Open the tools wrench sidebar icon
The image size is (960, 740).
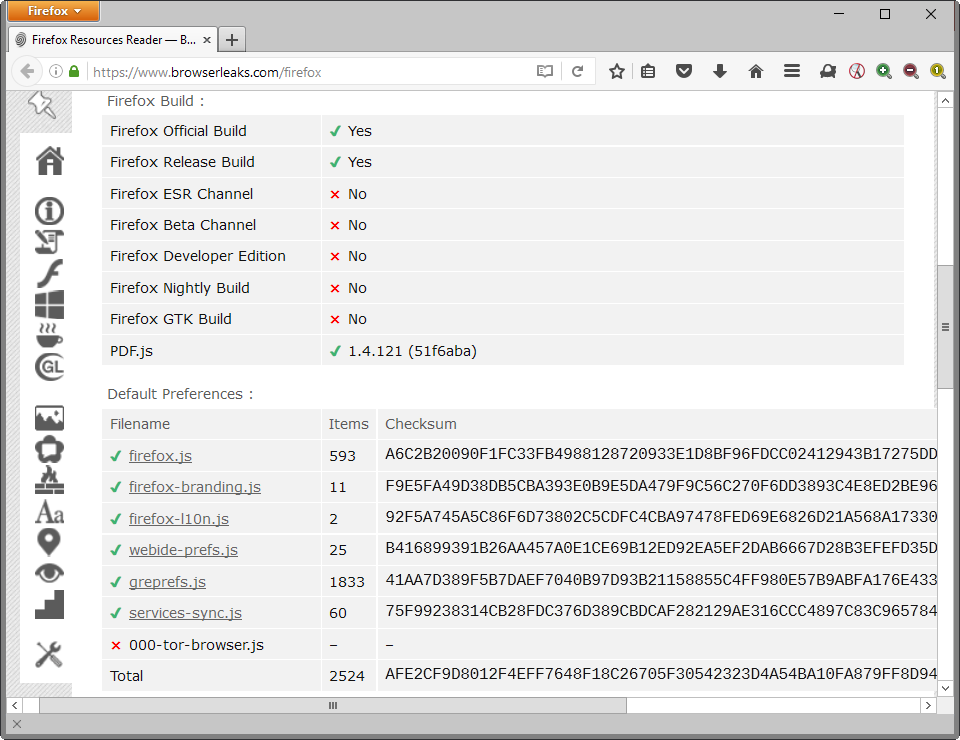[x=49, y=654]
